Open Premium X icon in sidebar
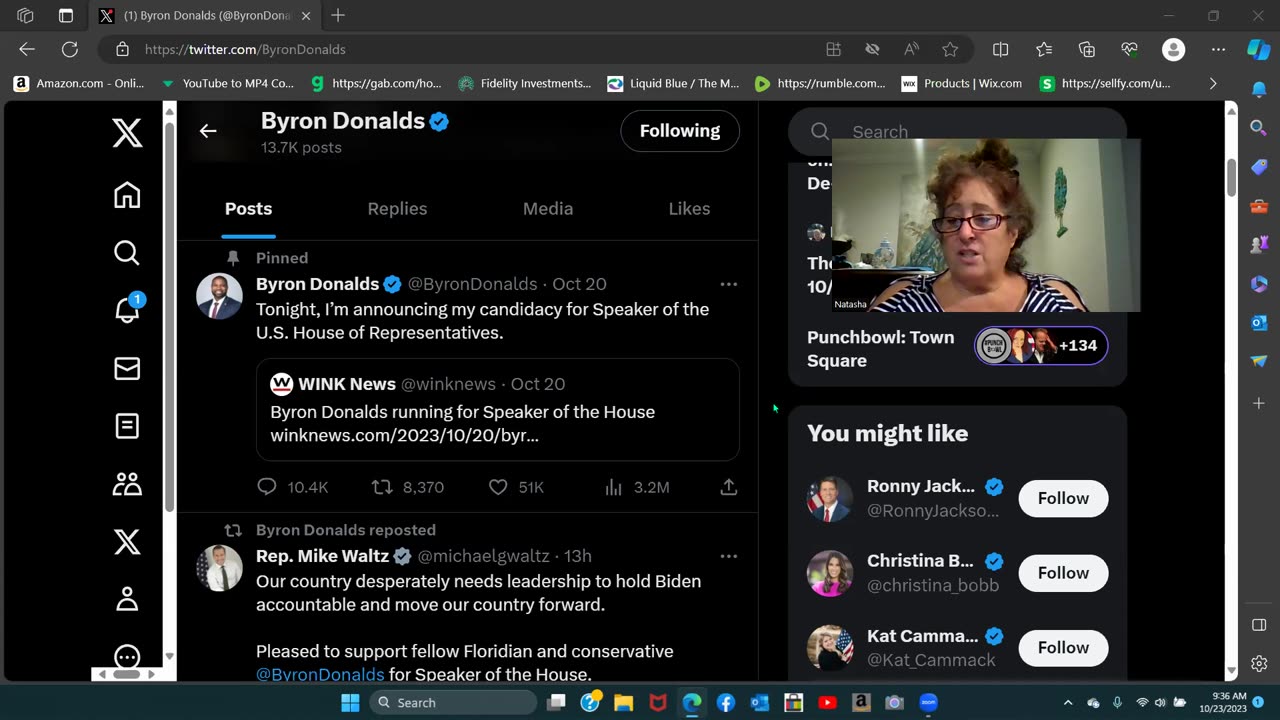Viewport: 1280px width, 720px height. click(x=127, y=542)
